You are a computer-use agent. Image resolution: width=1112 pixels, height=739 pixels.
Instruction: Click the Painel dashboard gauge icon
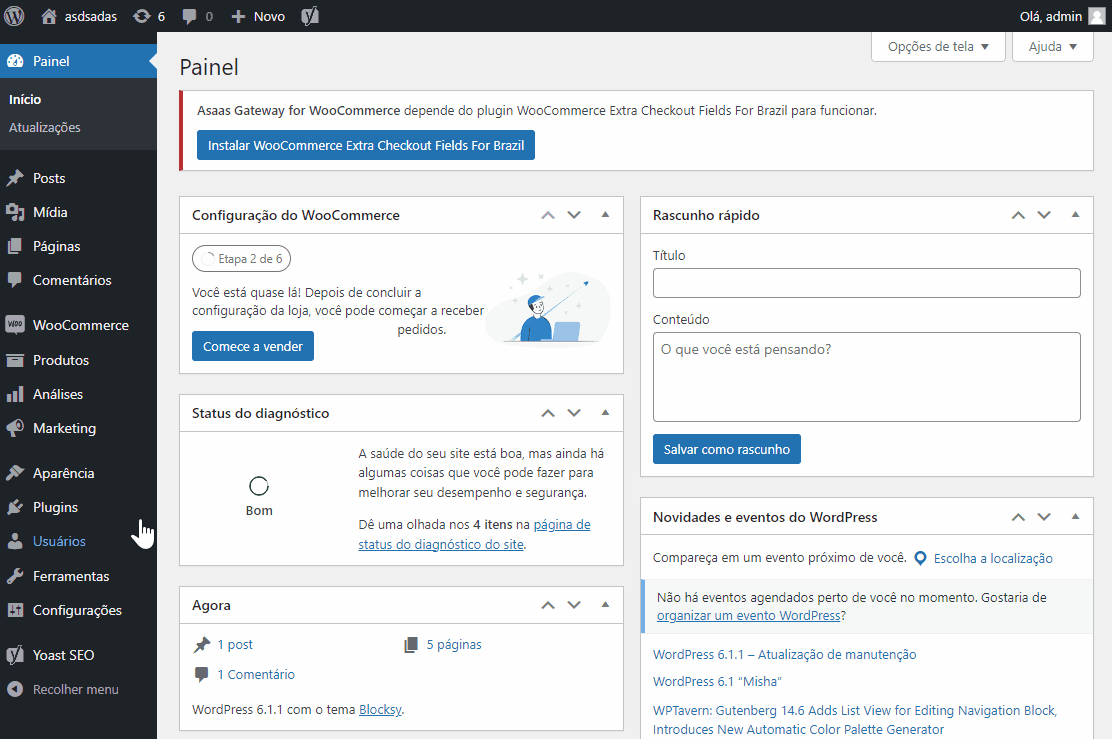[x=15, y=61]
